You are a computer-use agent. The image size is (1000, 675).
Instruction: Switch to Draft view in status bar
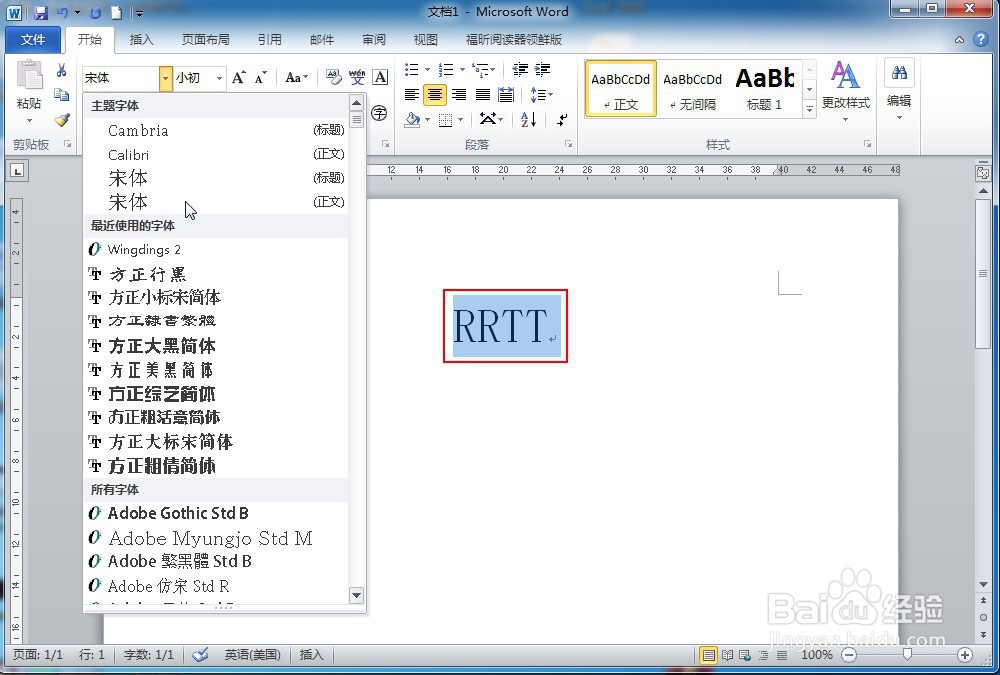coord(782,655)
